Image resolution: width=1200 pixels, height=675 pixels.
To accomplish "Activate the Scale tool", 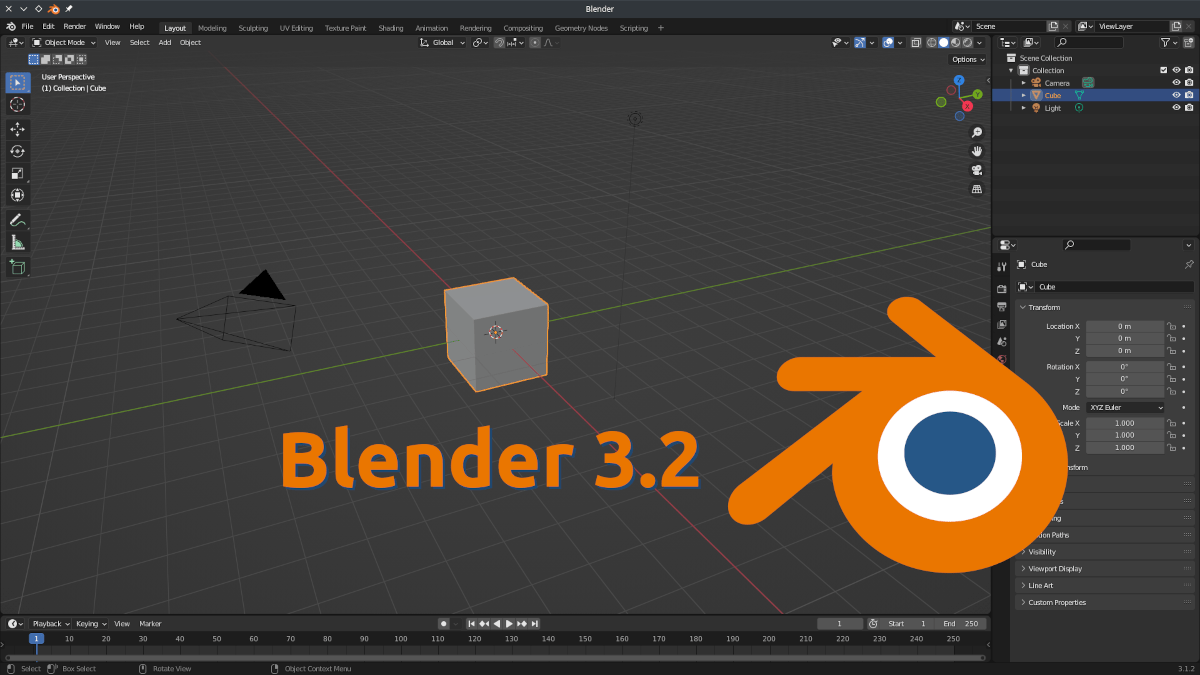I will pyautogui.click(x=17, y=173).
